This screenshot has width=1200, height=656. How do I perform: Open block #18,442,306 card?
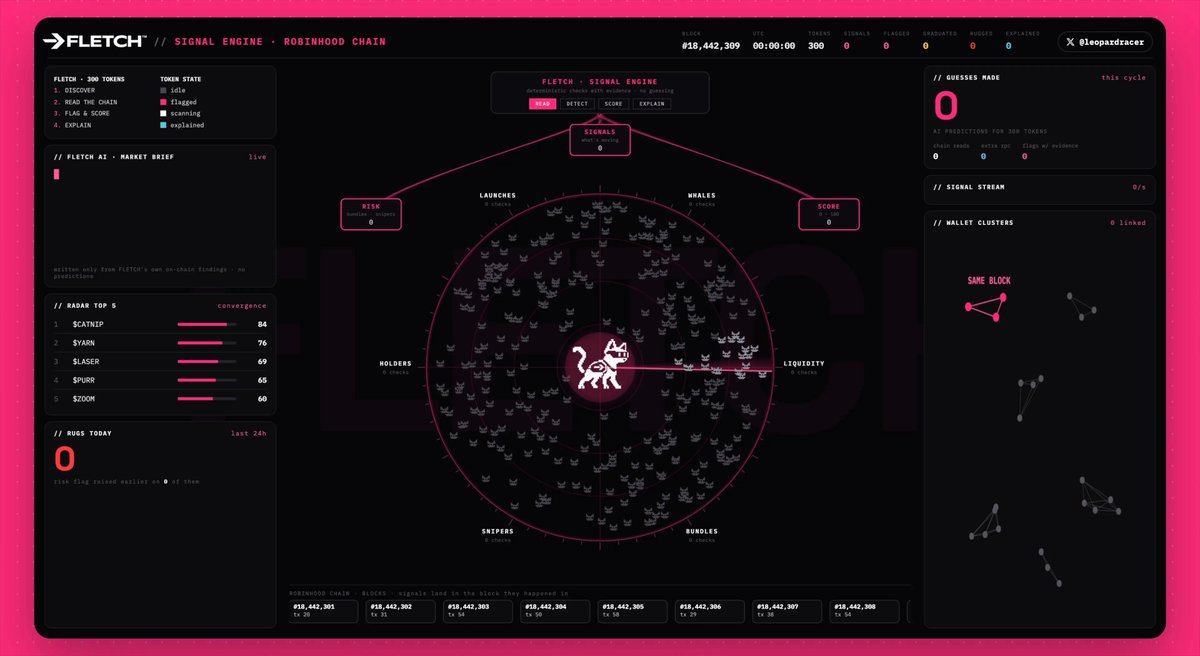pyautogui.click(x=710, y=611)
